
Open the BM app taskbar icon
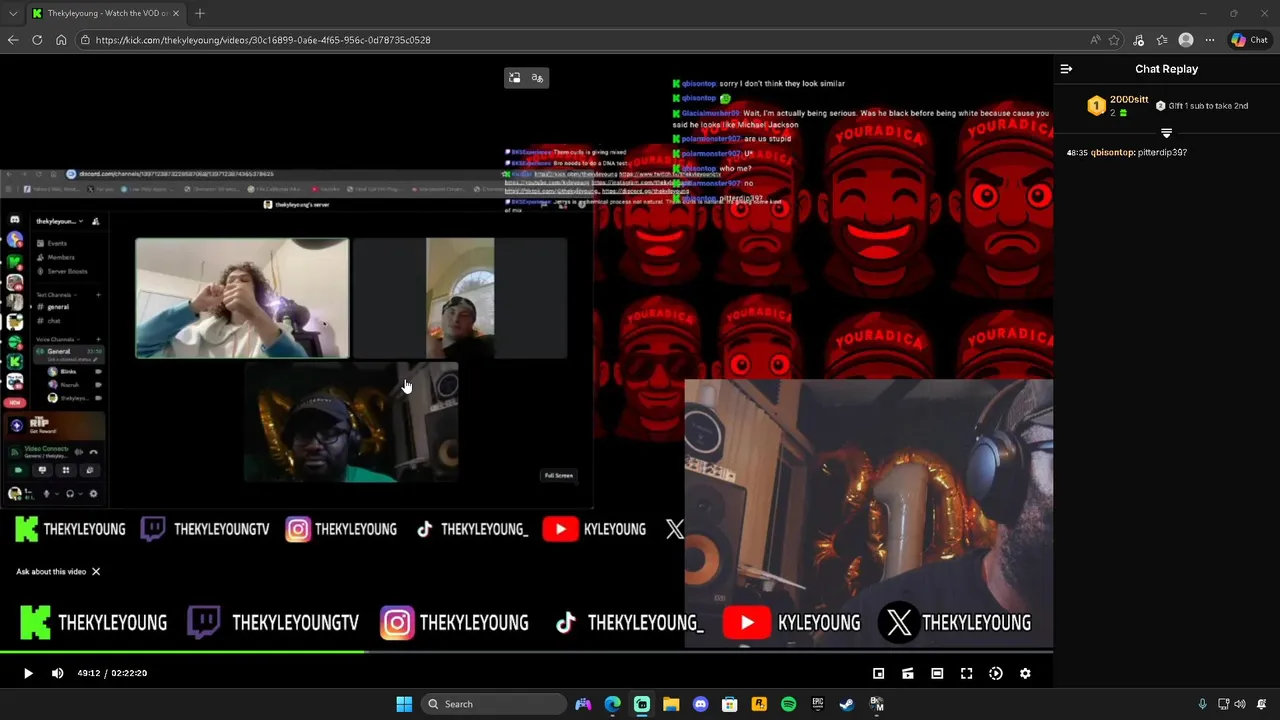point(877,704)
